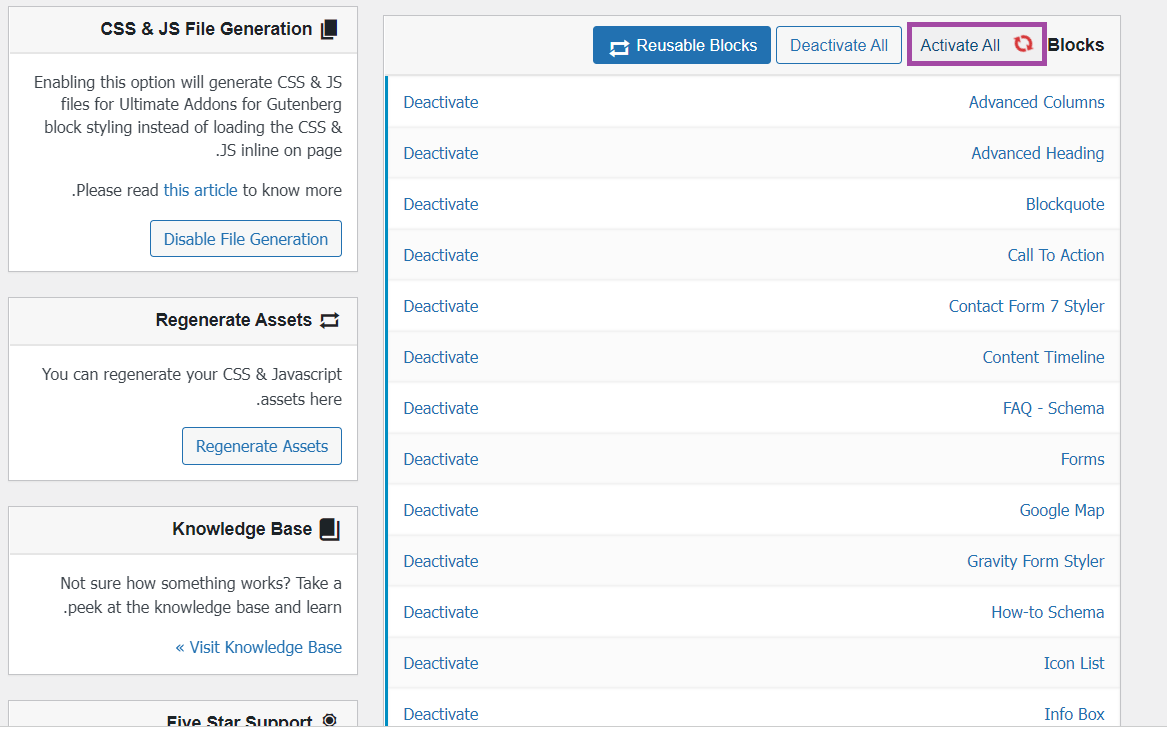Open the Advanced Heading block link

point(1037,153)
